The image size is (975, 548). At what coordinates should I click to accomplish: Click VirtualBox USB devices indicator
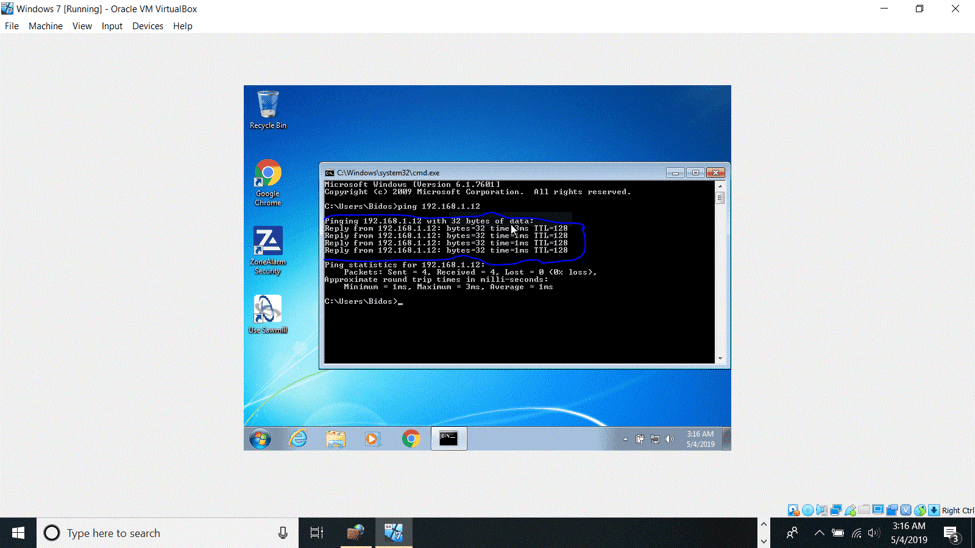[850, 510]
